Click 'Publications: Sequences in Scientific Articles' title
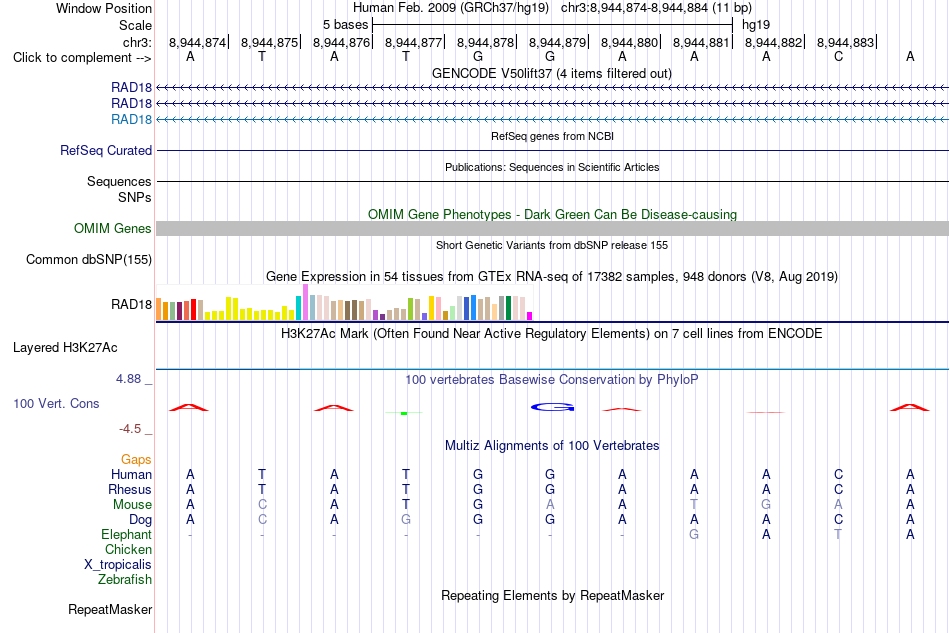Image resolution: width=950 pixels, height=633 pixels. pyautogui.click(x=552, y=167)
